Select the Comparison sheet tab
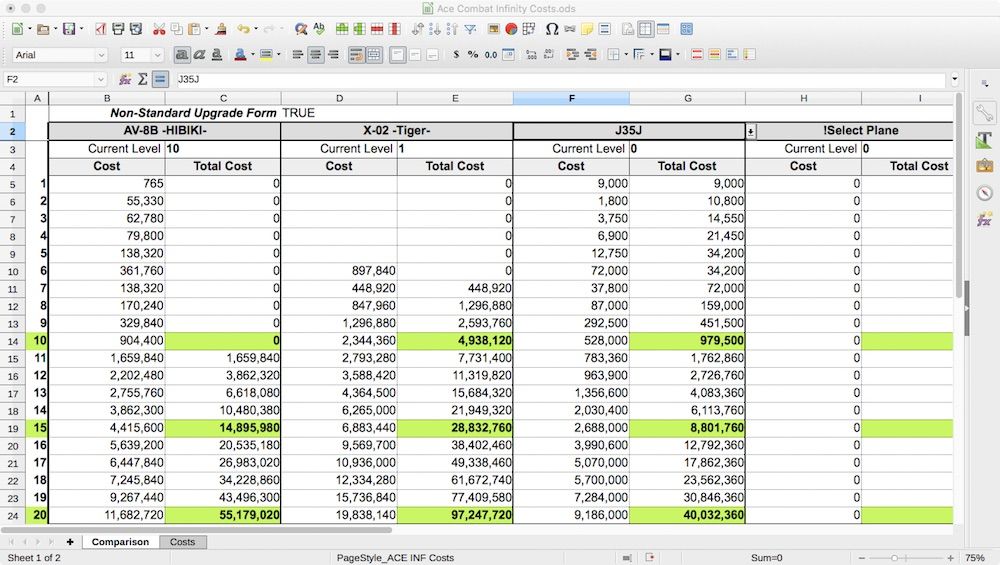Screen dimensions: 1000x565 click(120, 542)
